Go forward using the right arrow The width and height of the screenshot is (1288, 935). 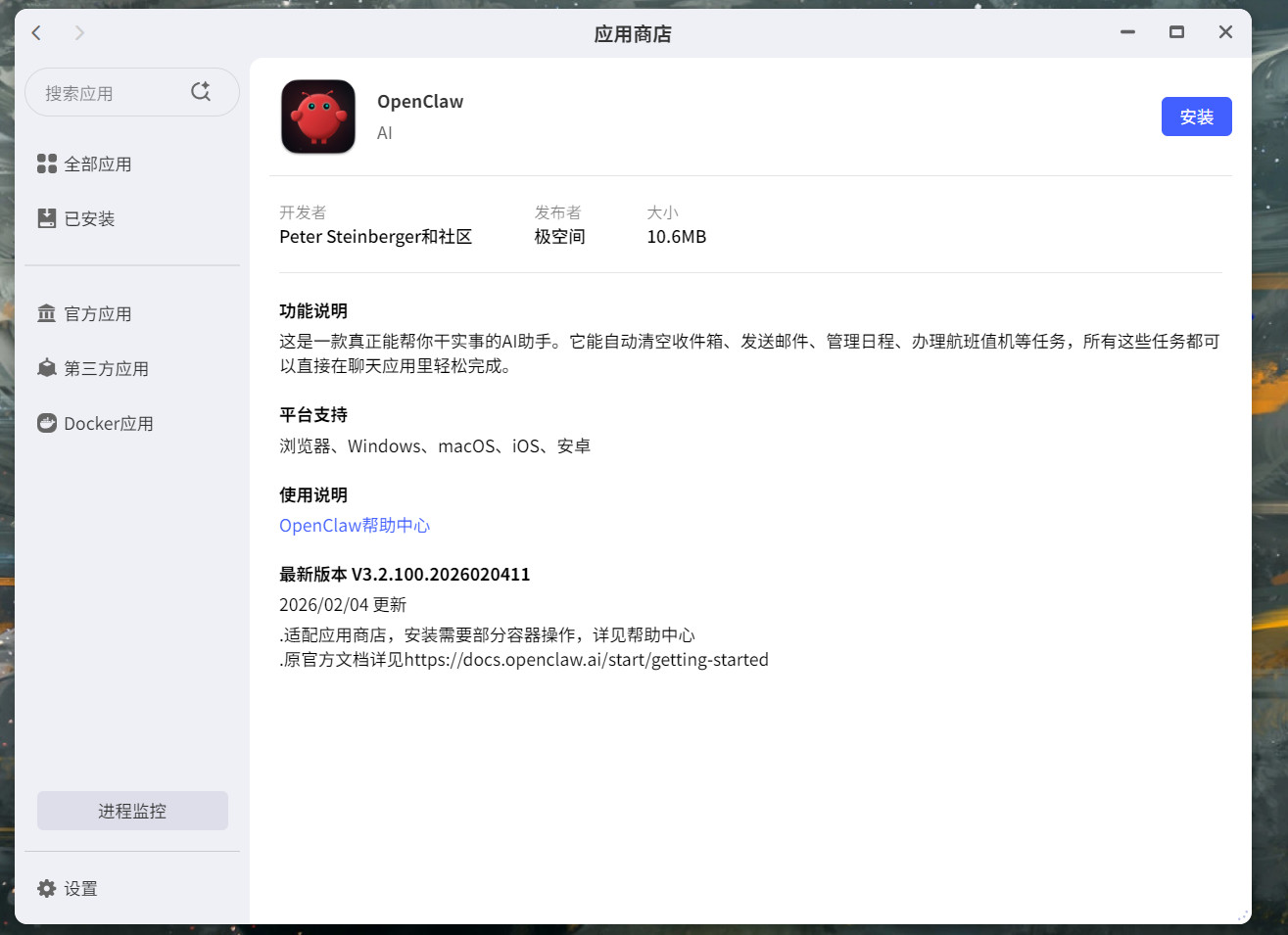(79, 33)
